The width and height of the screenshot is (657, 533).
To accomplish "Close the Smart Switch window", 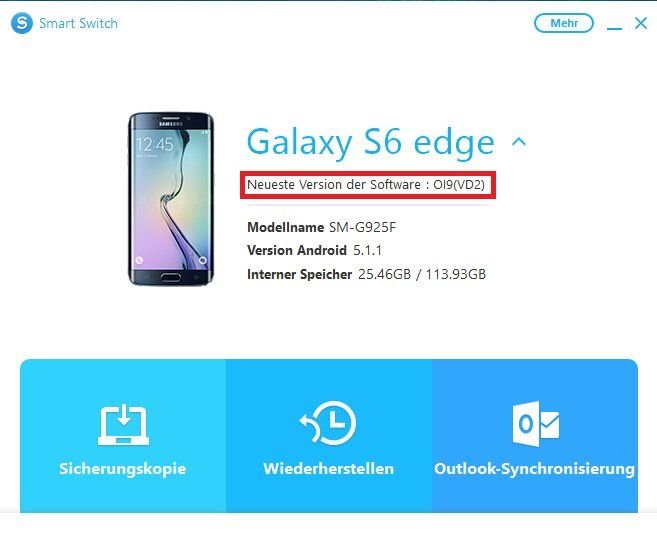I will (641, 23).
